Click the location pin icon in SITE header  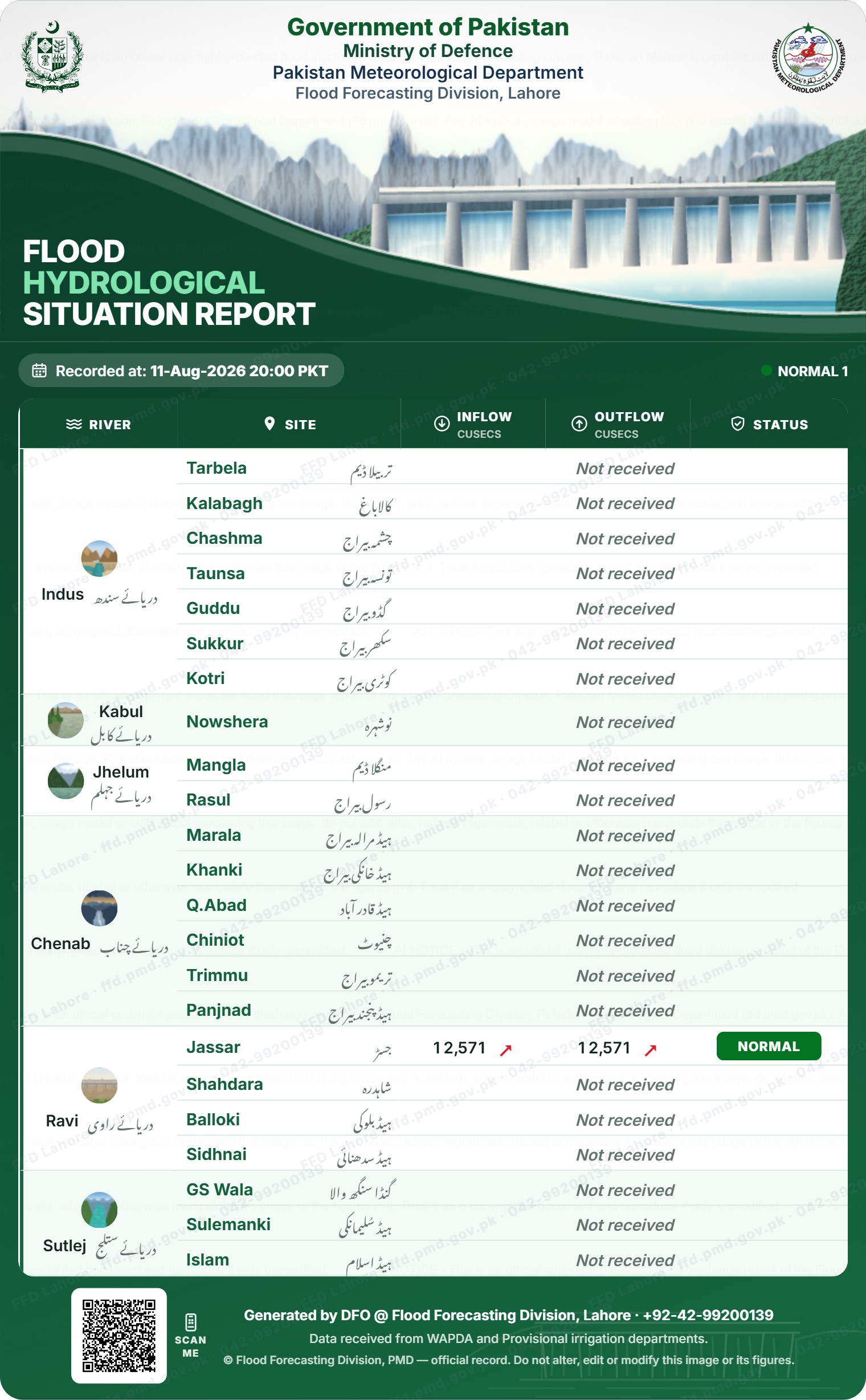point(269,424)
